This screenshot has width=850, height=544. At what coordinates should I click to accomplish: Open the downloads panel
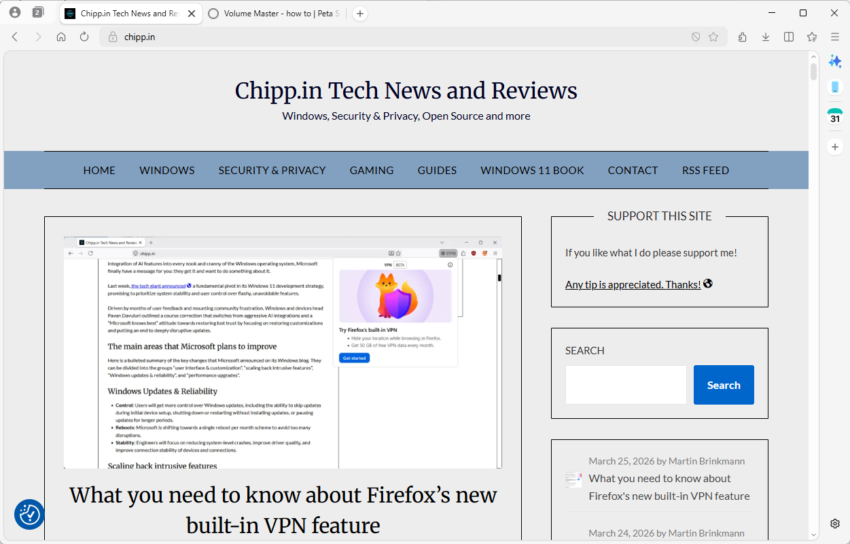tap(765, 37)
